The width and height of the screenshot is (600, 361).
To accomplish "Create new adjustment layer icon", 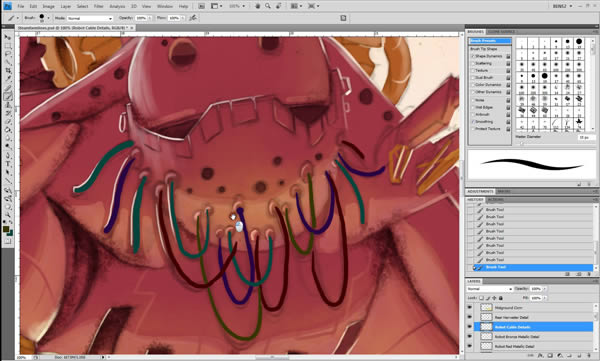I will (x=560, y=356).
